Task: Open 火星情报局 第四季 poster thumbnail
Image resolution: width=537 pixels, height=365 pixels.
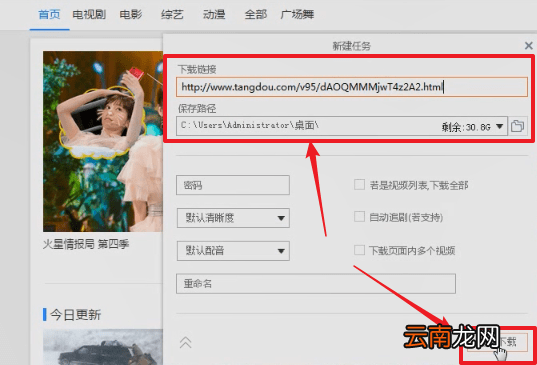Action: tap(103, 141)
